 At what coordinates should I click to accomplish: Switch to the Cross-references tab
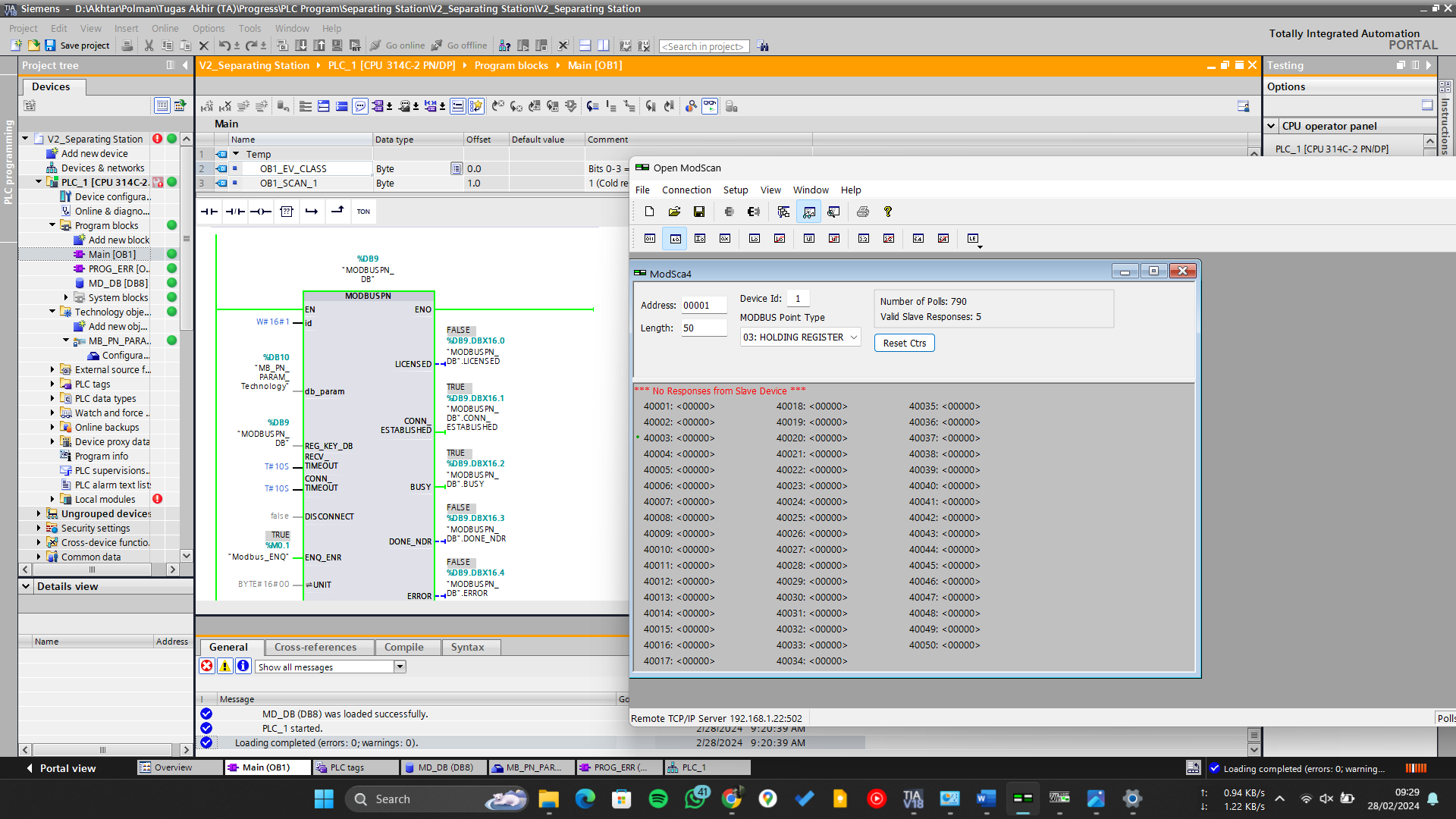tap(315, 647)
